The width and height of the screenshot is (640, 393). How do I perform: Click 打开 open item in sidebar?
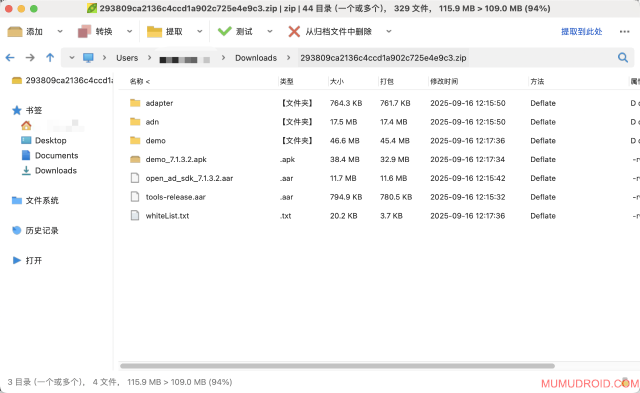click(27, 260)
